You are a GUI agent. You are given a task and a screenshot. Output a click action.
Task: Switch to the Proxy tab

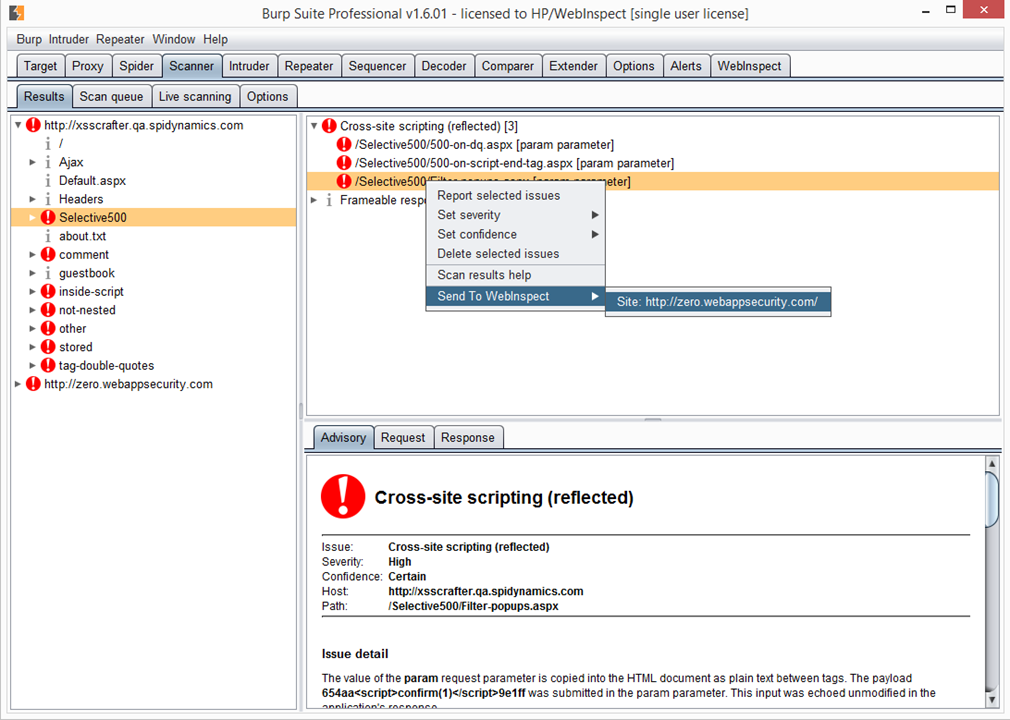click(88, 66)
